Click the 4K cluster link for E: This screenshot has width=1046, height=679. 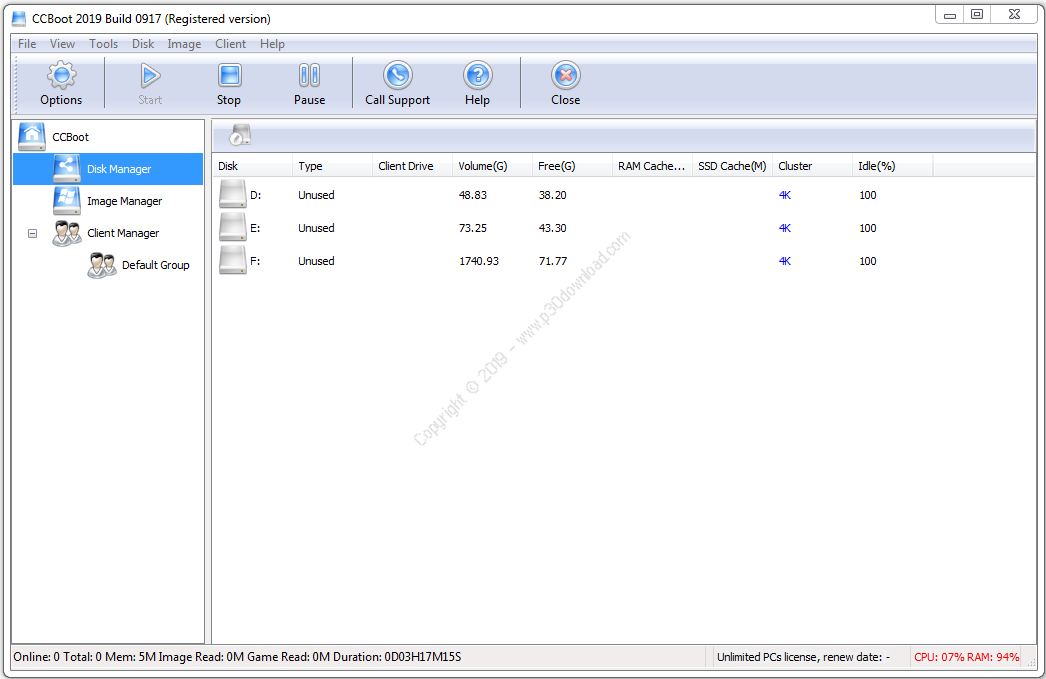(x=784, y=228)
